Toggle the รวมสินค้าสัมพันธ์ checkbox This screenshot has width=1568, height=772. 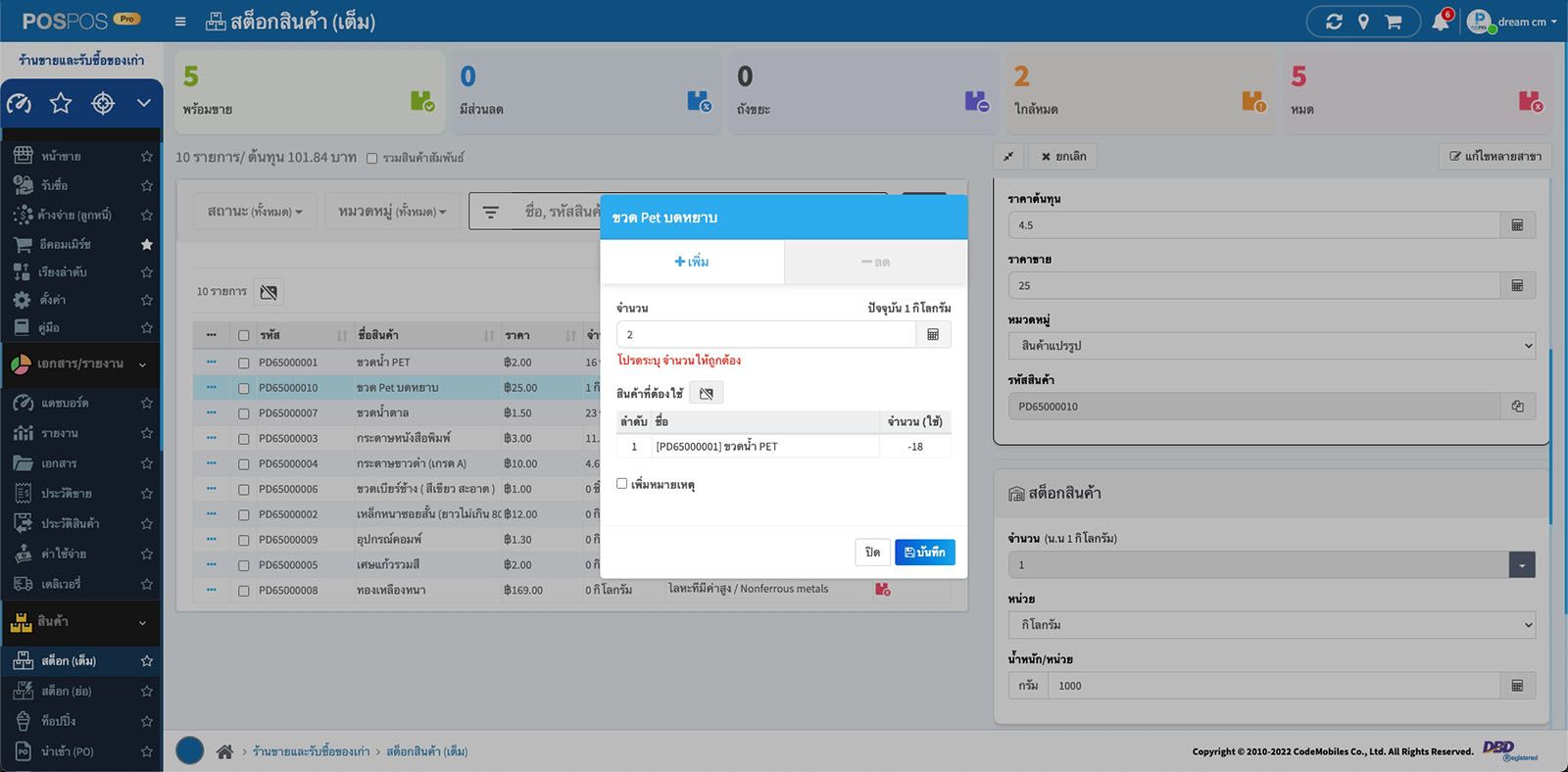[372, 158]
